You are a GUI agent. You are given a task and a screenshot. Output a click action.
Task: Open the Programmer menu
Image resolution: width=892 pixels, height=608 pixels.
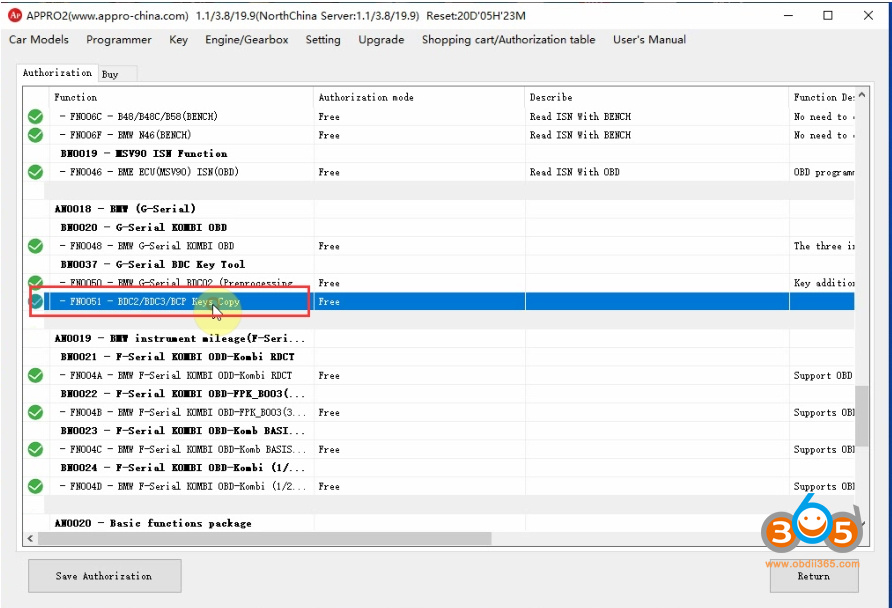click(x=119, y=40)
